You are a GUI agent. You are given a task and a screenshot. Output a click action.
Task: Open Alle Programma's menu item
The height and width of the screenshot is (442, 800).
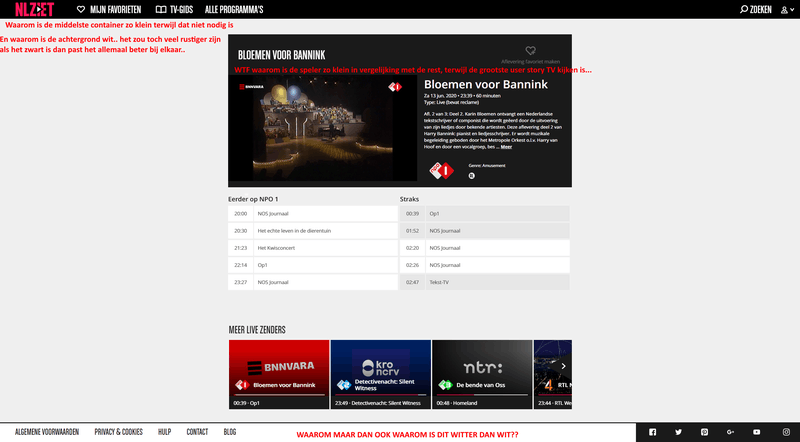click(x=234, y=9)
